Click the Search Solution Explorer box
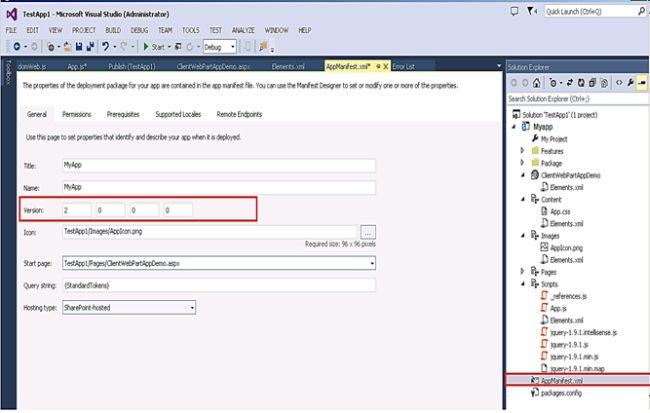The image size is (650, 413). (x=578, y=99)
